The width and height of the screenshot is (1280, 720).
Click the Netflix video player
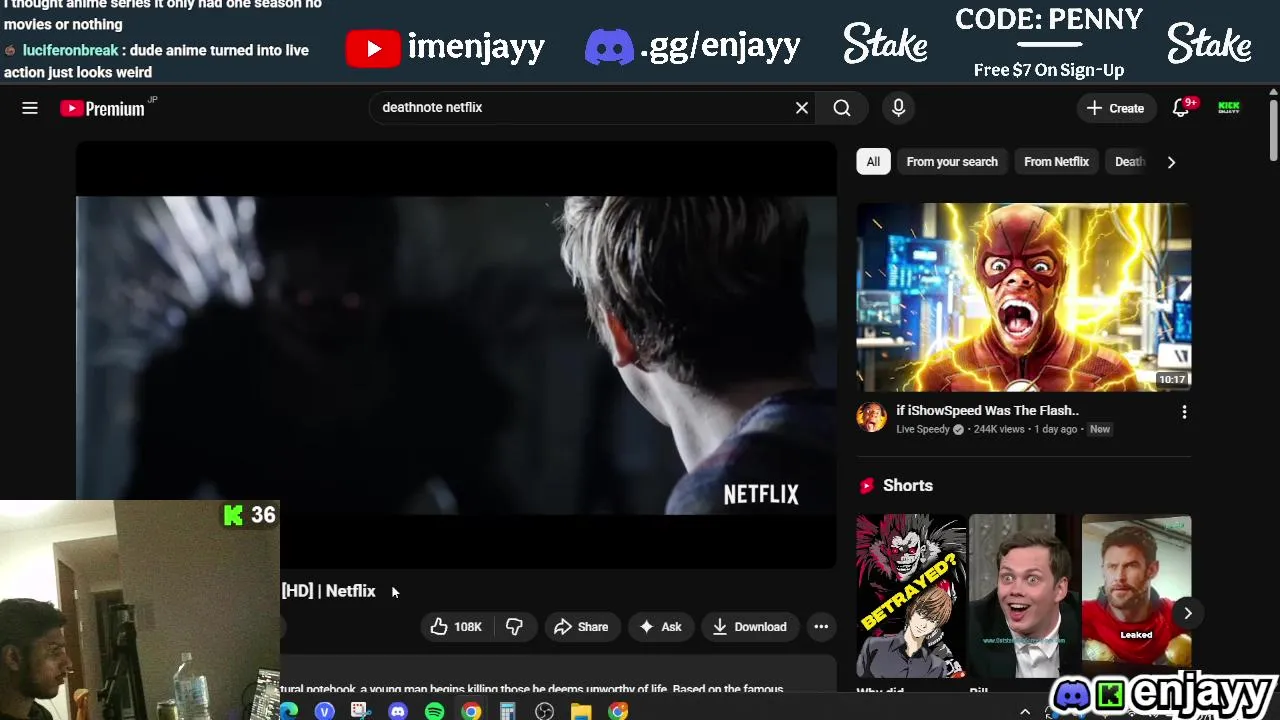(456, 355)
